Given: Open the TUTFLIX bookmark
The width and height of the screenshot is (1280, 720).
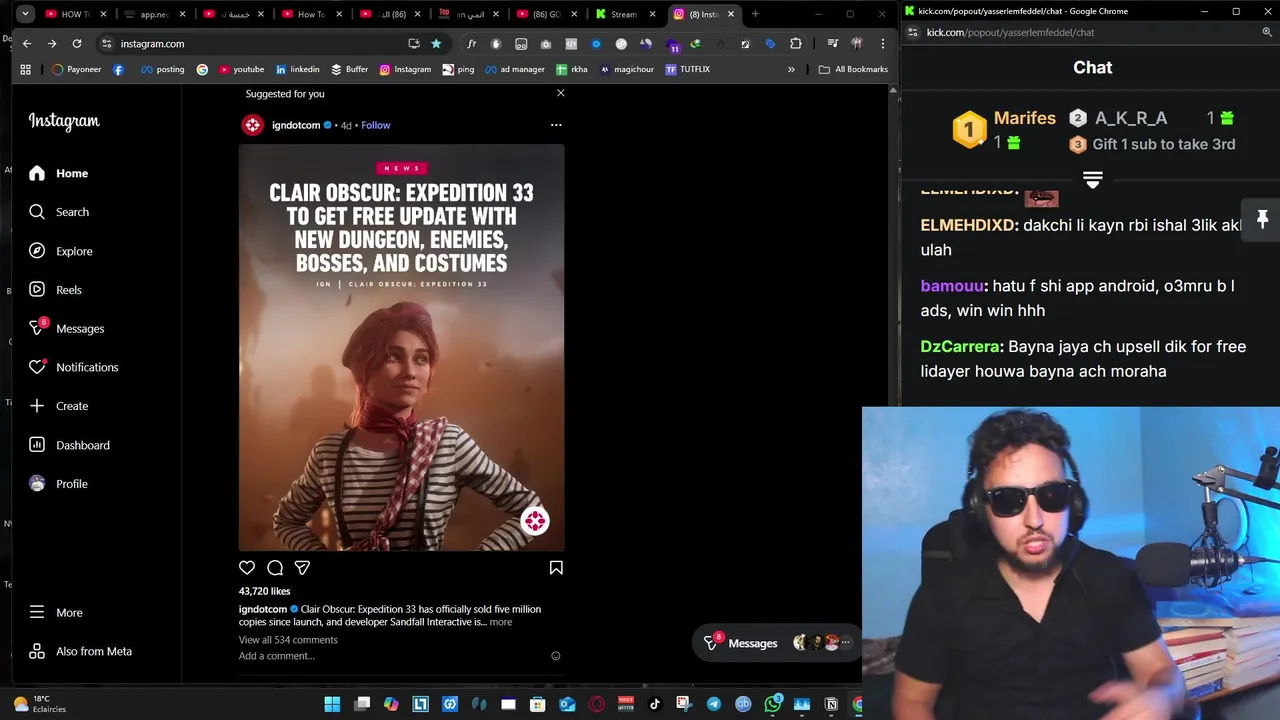Looking at the screenshot, I should pyautogui.click(x=687, y=69).
